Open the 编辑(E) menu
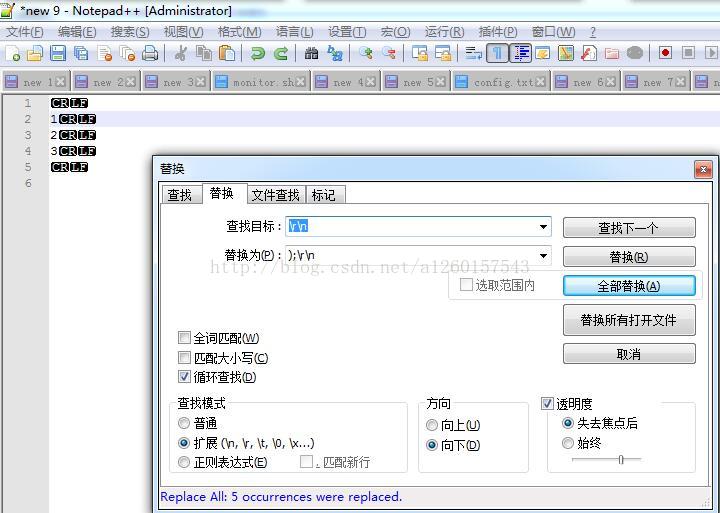720x513 pixels. [77, 32]
